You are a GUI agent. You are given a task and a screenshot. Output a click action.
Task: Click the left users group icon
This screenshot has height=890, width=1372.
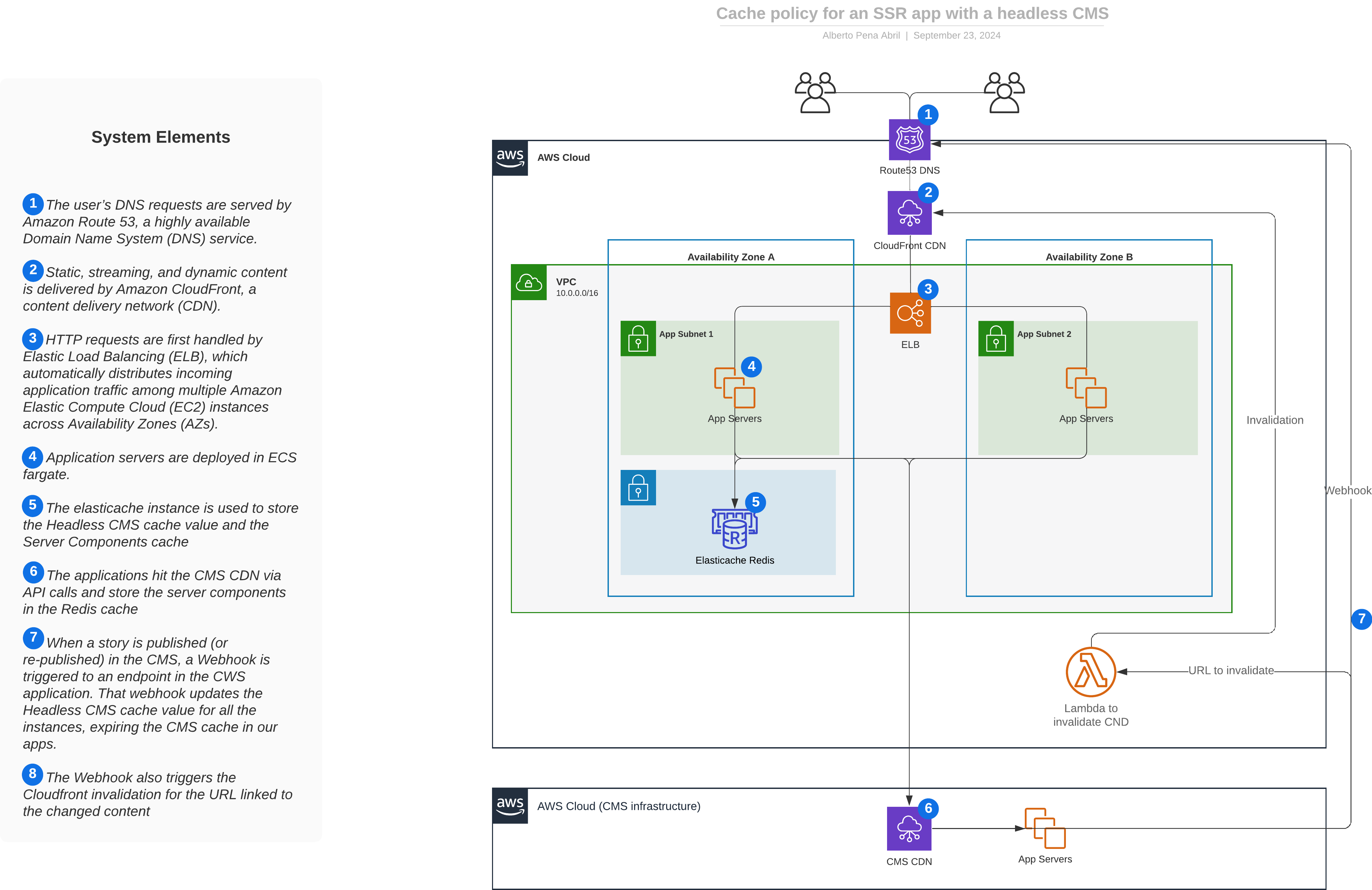tap(815, 92)
